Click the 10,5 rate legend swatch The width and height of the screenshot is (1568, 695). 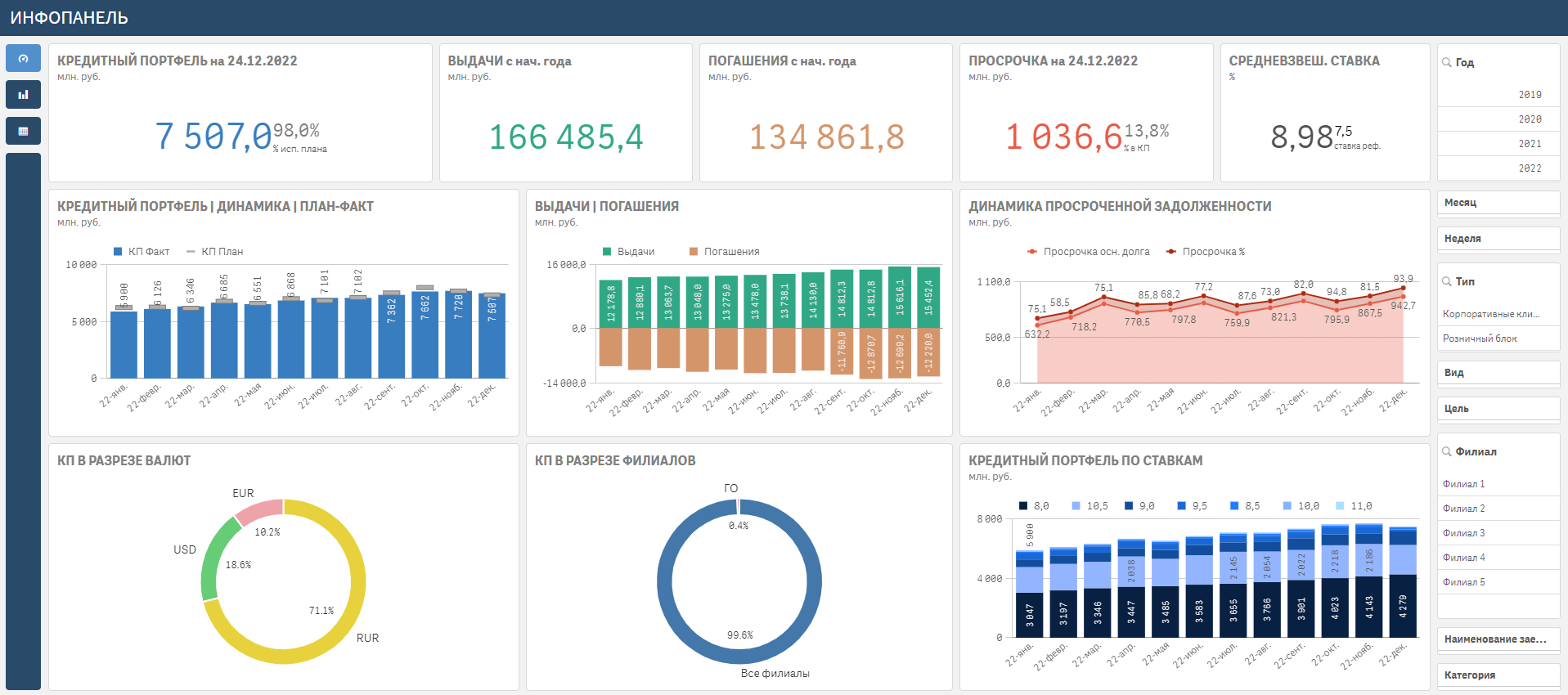[1076, 506]
